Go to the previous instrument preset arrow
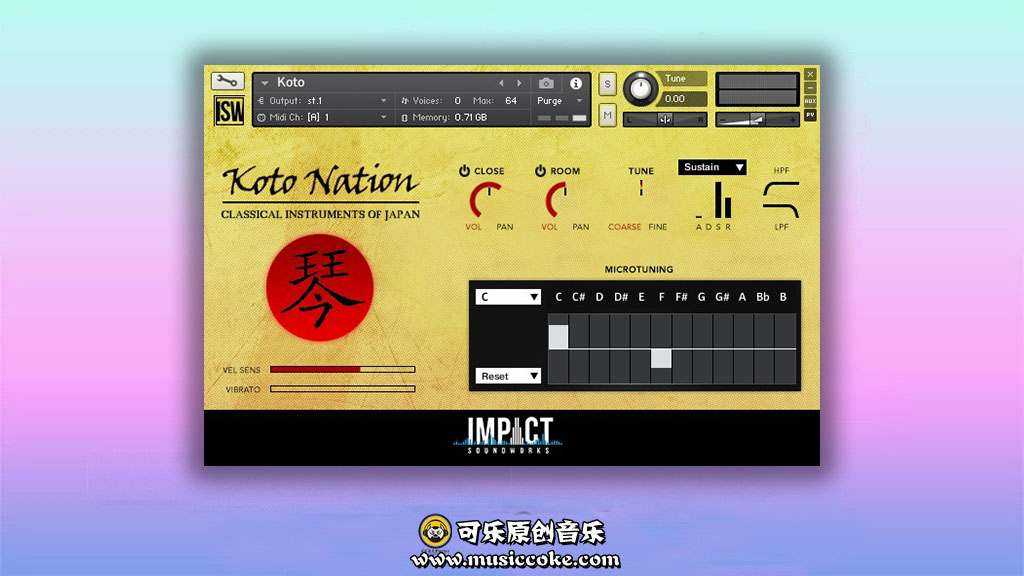The width and height of the screenshot is (1024, 576). point(502,83)
